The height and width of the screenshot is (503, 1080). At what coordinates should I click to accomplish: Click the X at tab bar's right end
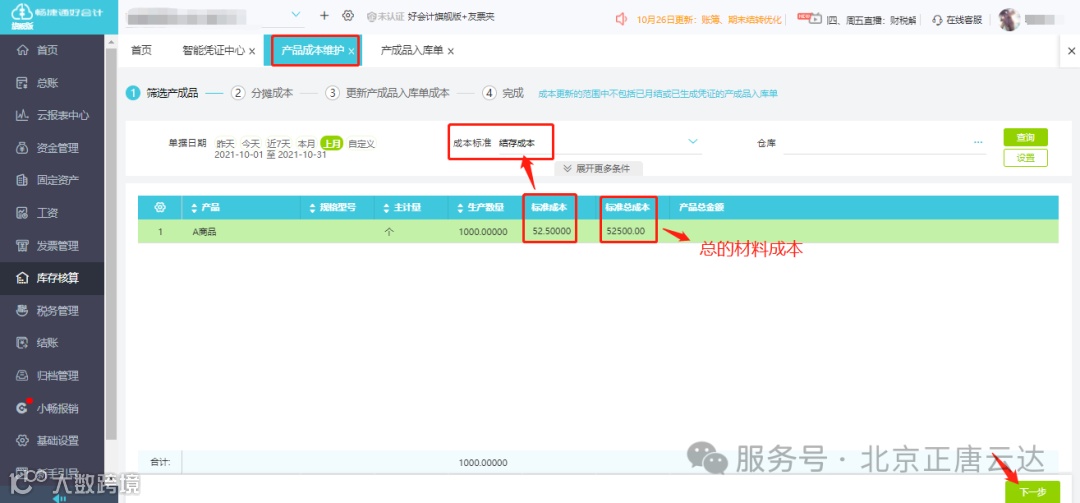click(x=1071, y=51)
